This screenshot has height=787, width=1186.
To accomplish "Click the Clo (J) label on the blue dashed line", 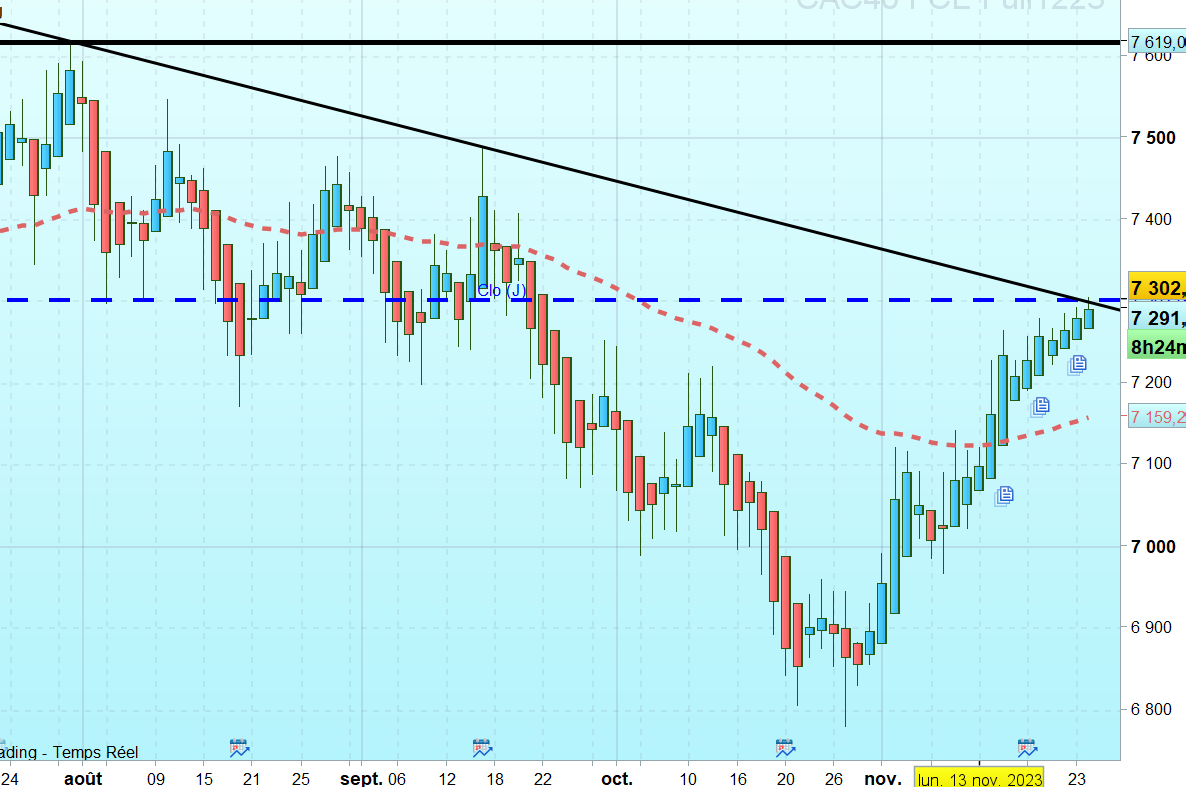I will pos(501,291).
